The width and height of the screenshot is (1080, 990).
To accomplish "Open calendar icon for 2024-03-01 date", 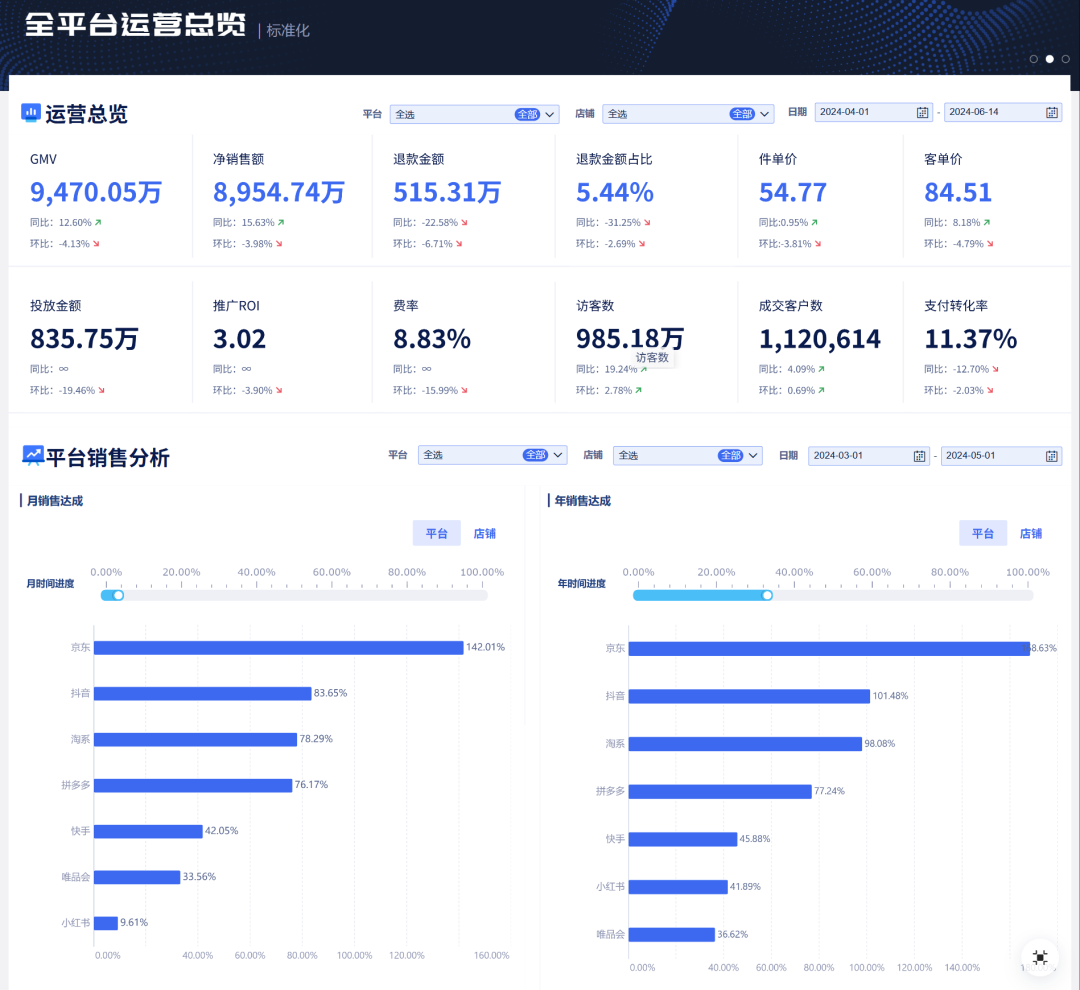I will click(x=919, y=456).
